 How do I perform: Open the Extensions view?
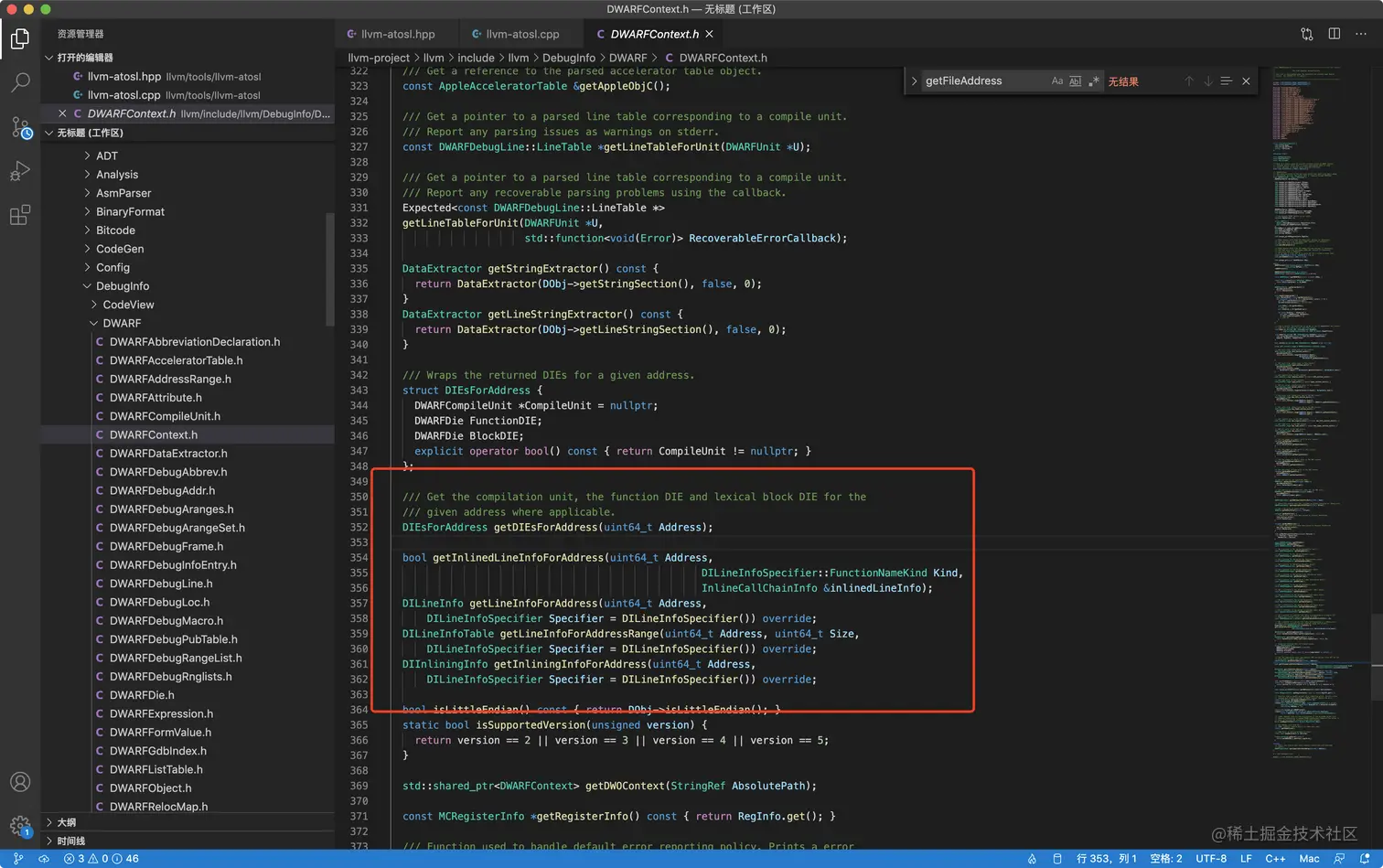coord(20,215)
